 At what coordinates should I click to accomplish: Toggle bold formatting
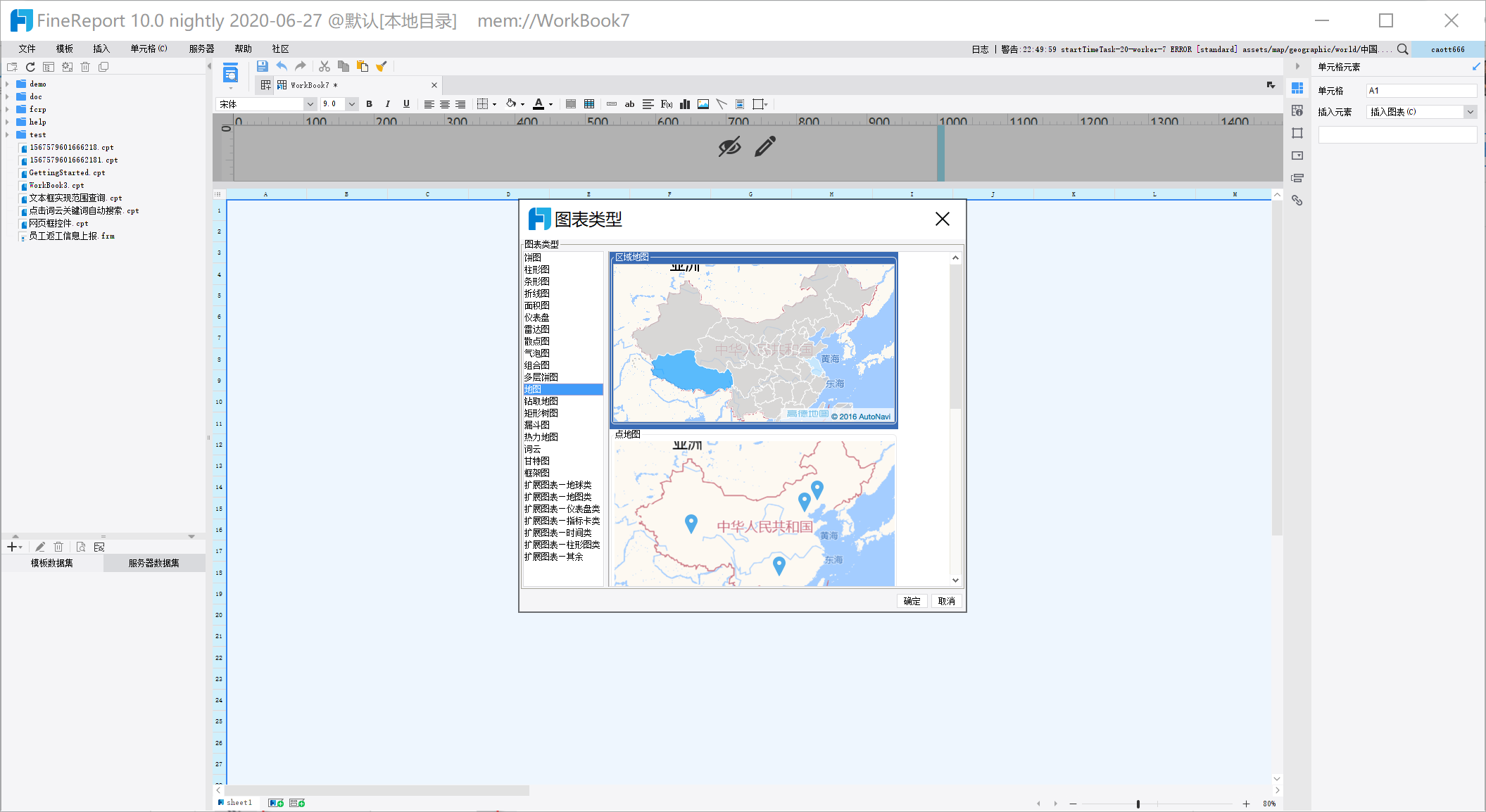click(369, 104)
